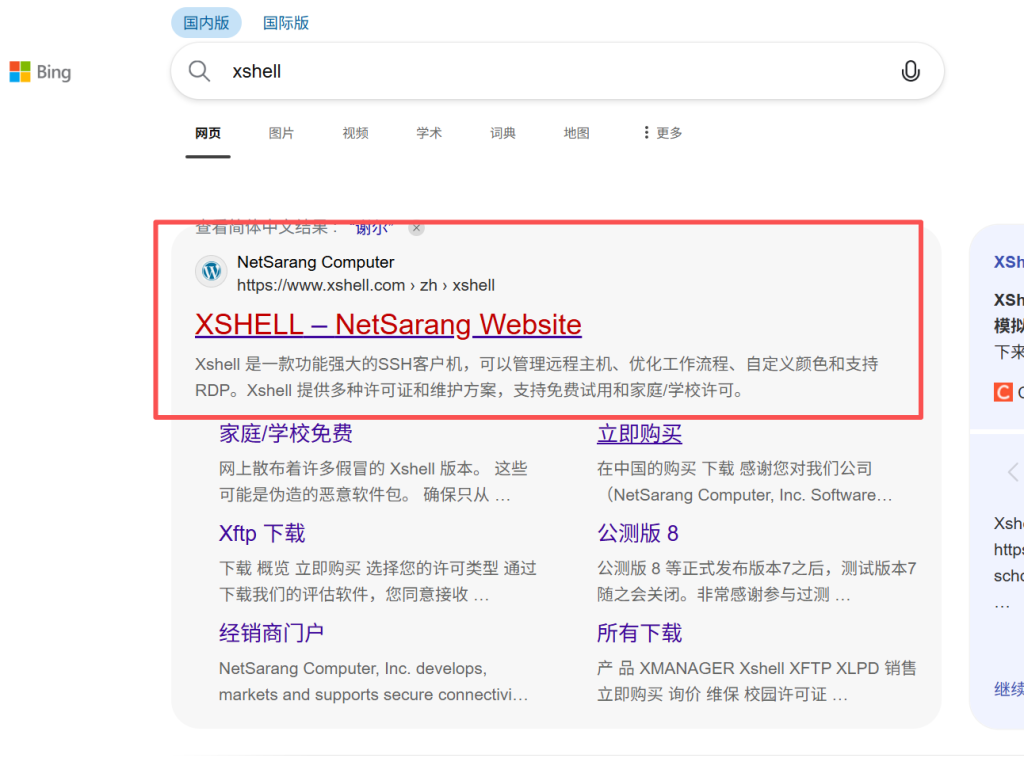
Task: Click the left chevron in side panel
Action: [1012, 473]
